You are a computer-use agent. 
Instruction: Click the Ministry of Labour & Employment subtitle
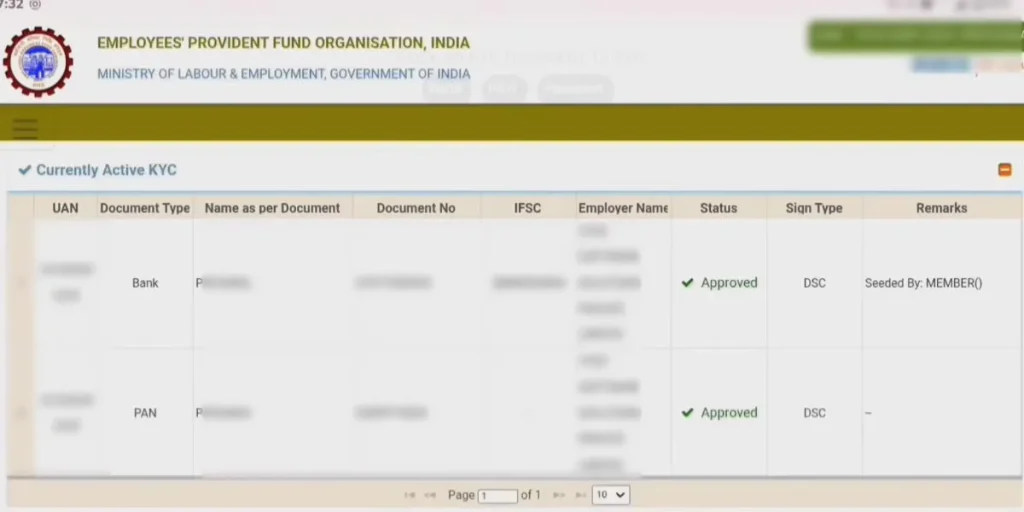click(x=283, y=74)
